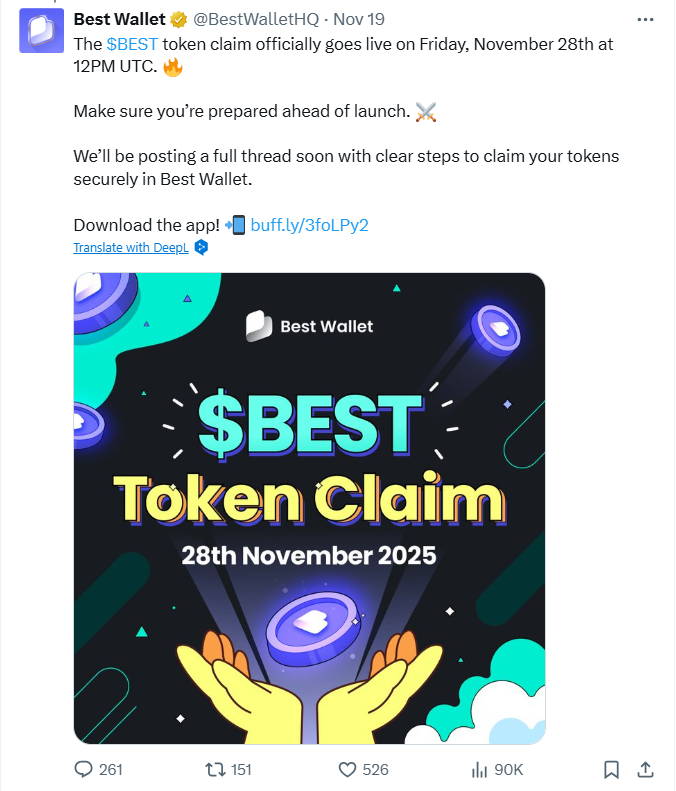Screen dimensions: 676x791
Task: Like the post with heart icon
Action: [x=347, y=769]
